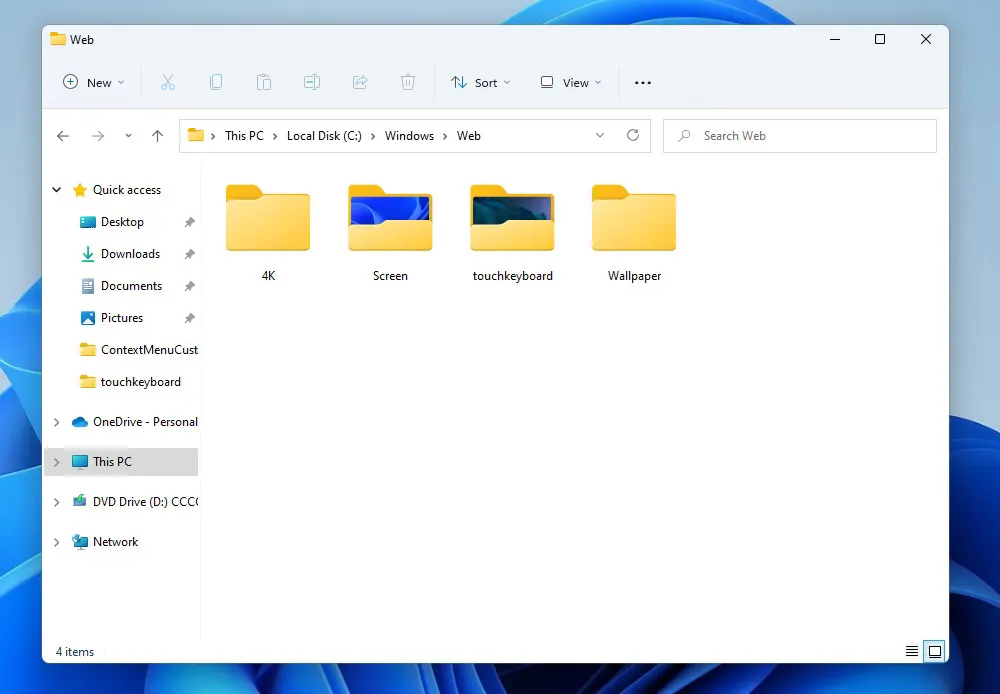The image size is (1000, 694).
Task: Select Quick access in the navigation pane
Action: click(x=124, y=189)
